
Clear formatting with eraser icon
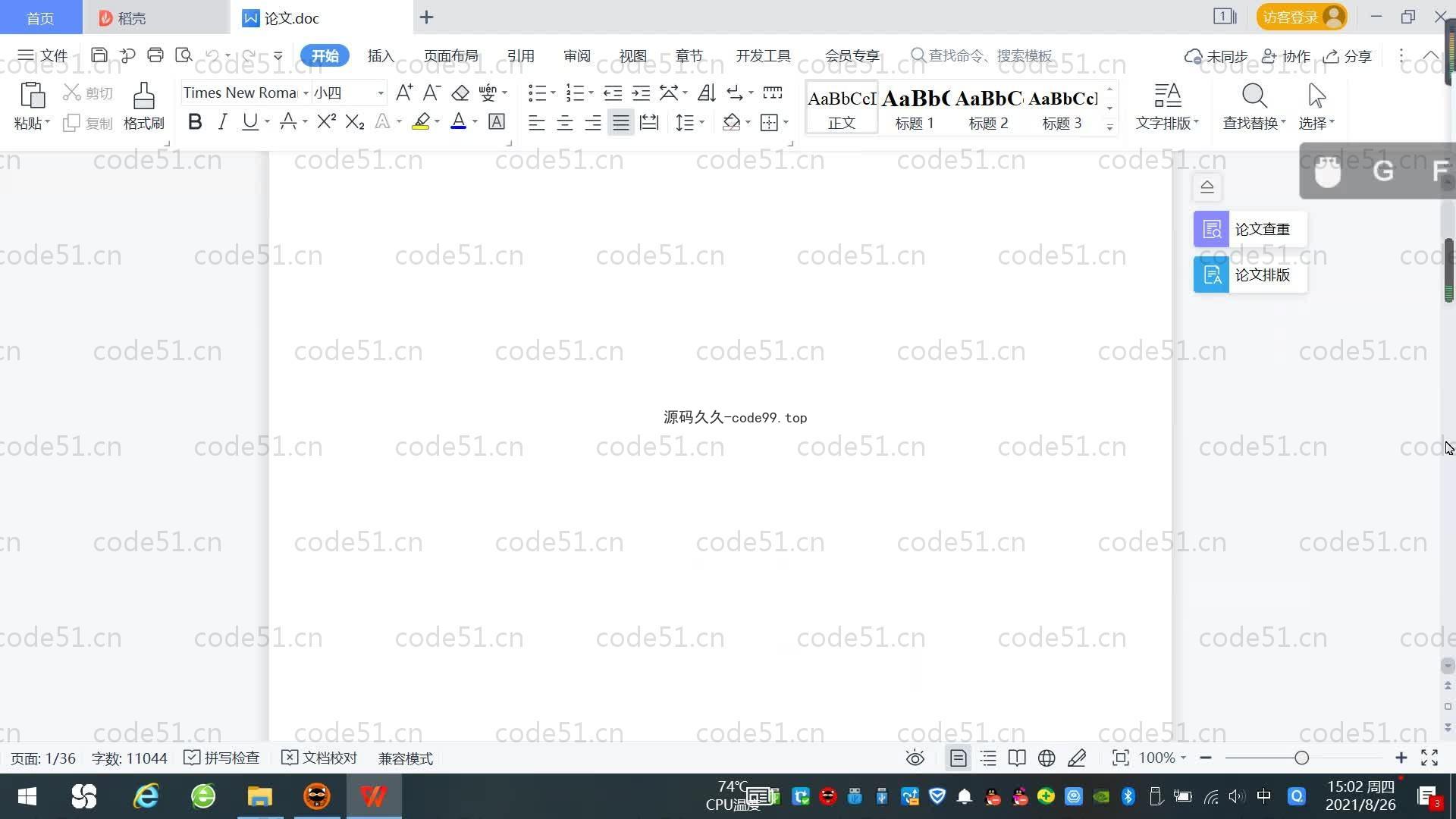[x=460, y=93]
